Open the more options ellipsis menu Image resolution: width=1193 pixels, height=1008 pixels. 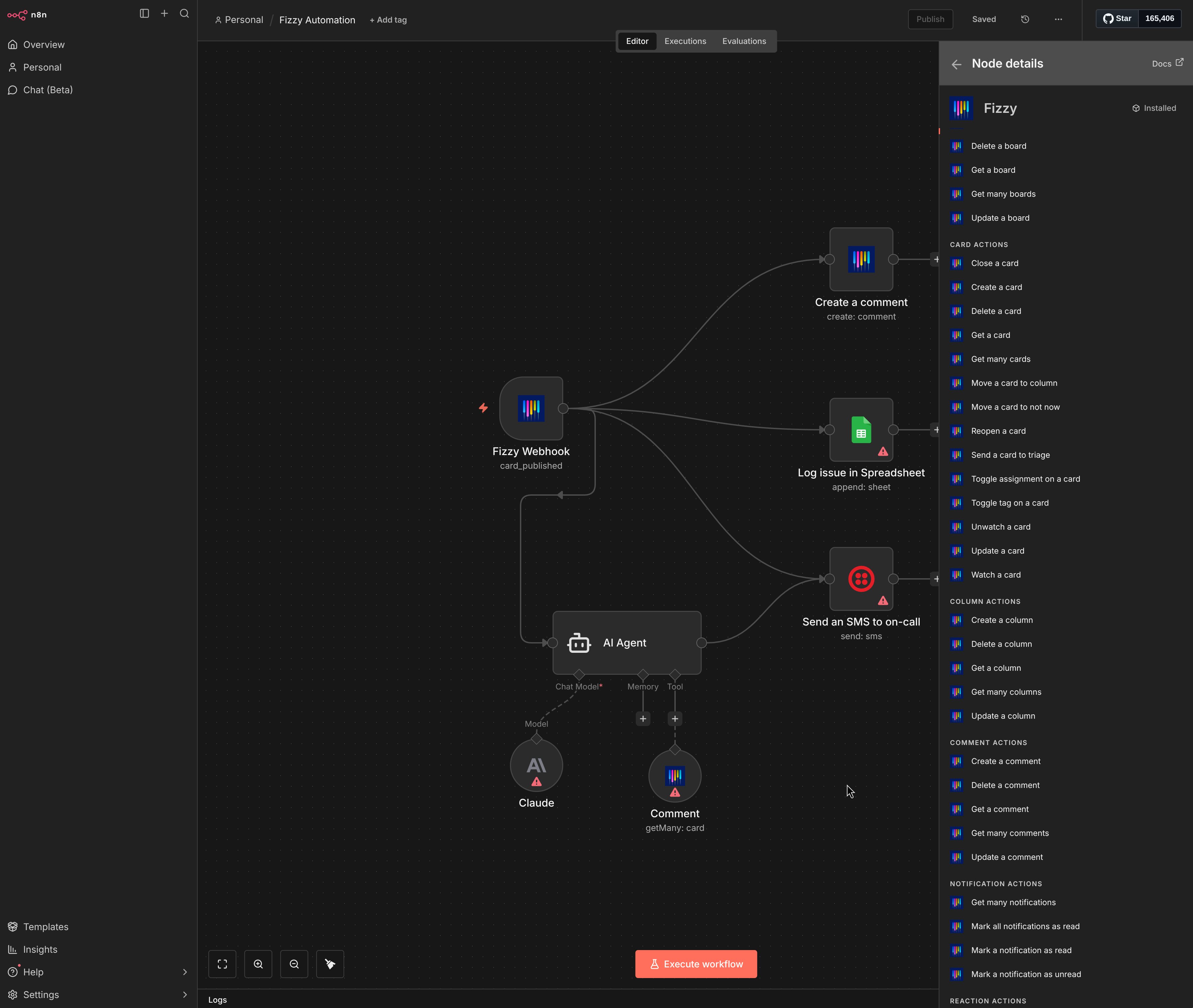tap(1059, 19)
